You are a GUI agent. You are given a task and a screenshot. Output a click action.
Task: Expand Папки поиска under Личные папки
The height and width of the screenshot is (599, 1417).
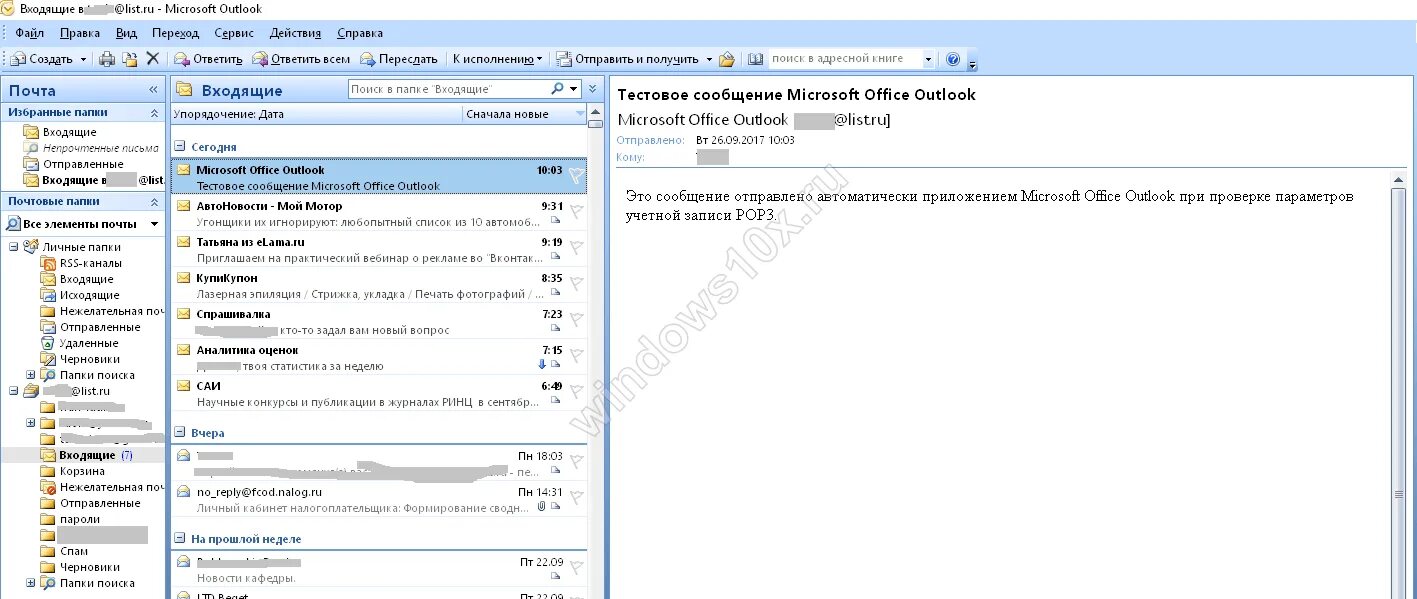tap(30, 375)
